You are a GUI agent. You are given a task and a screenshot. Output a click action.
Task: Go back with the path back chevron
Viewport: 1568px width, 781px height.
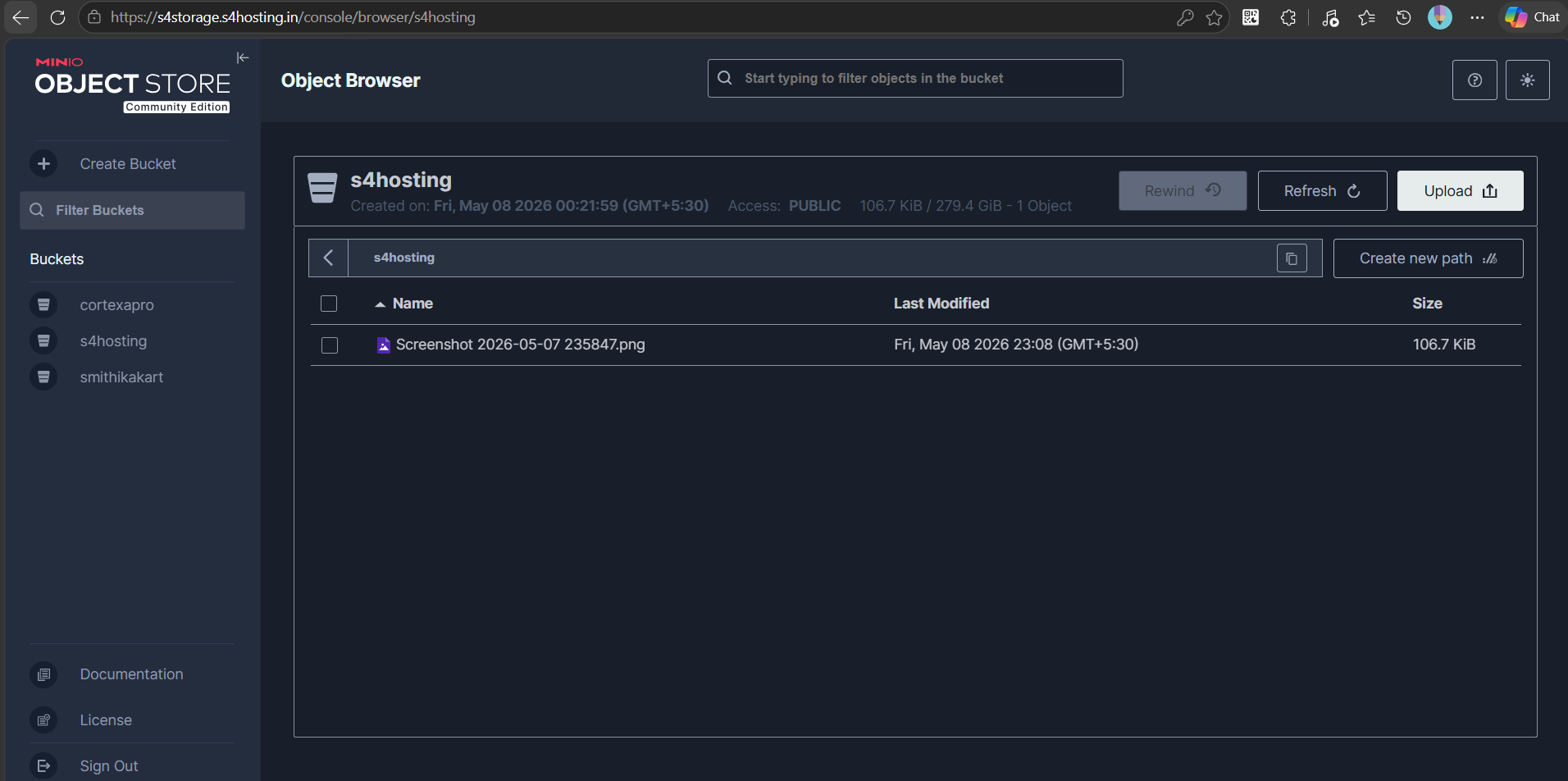point(328,258)
